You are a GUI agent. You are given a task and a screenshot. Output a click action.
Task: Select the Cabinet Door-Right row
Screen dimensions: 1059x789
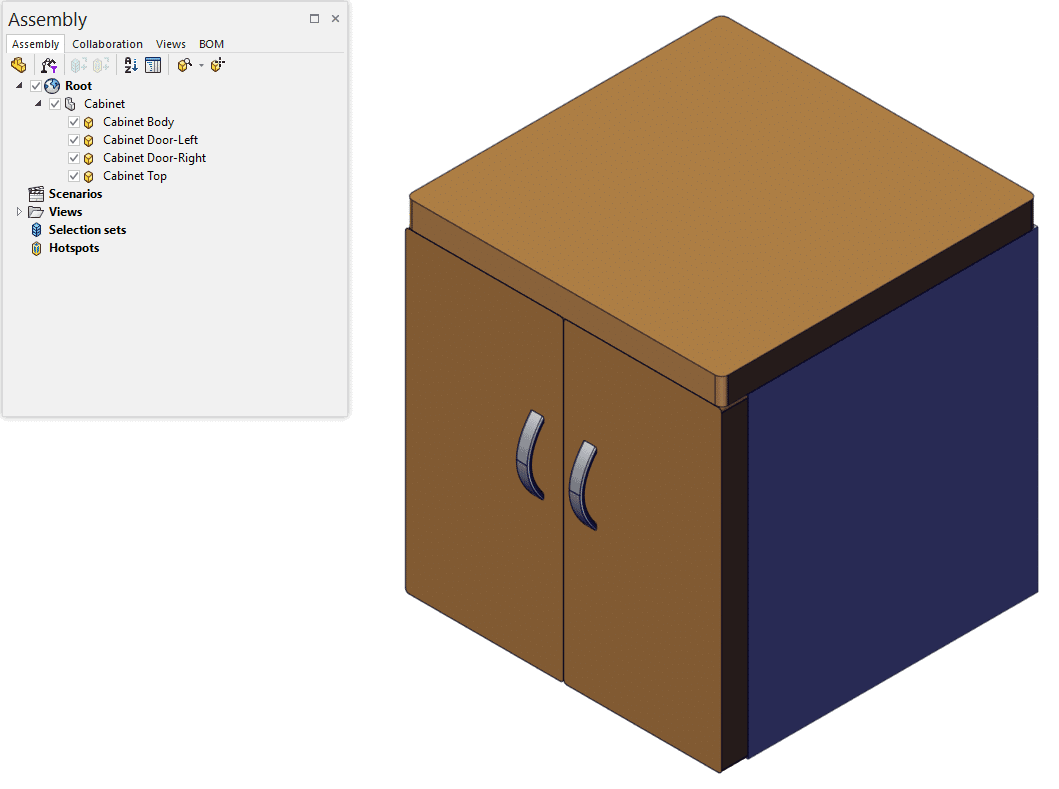154,158
